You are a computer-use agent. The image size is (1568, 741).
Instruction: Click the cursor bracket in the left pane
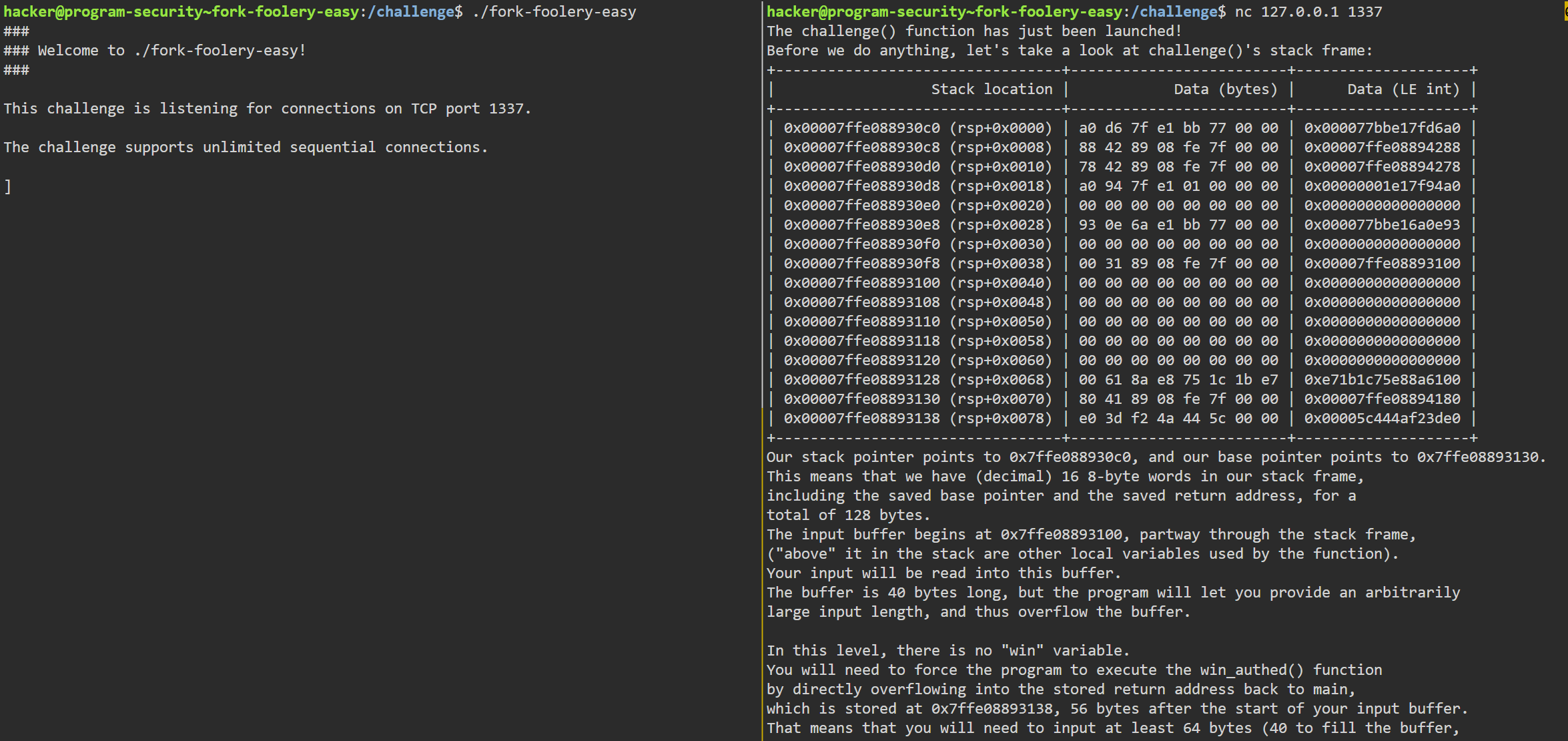[x=7, y=186]
